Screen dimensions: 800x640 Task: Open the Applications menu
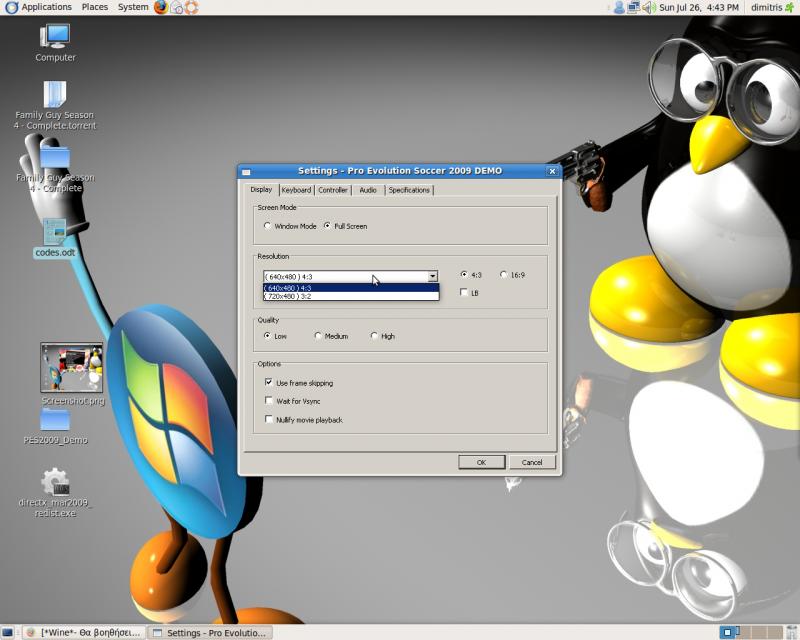(39, 7)
